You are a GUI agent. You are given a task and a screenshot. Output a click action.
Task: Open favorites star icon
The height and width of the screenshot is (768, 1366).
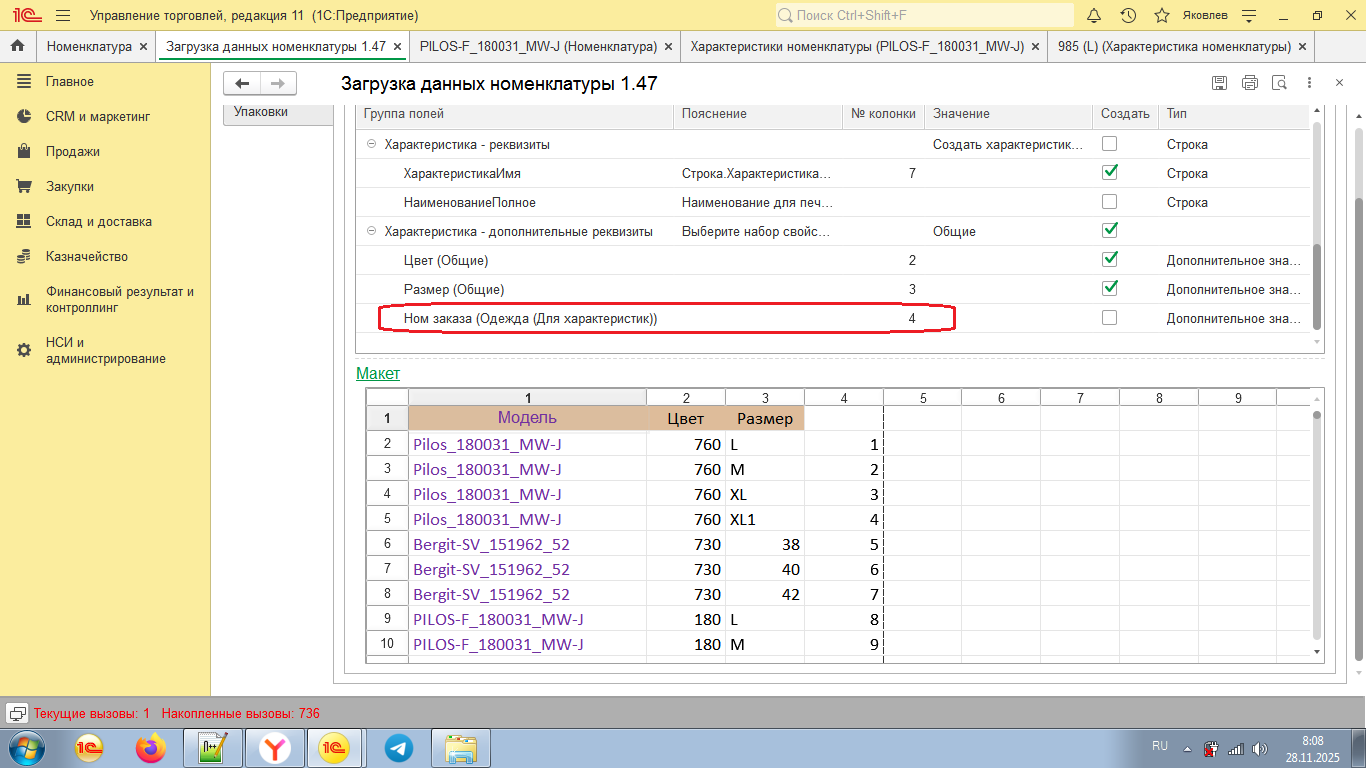pos(1161,16)
